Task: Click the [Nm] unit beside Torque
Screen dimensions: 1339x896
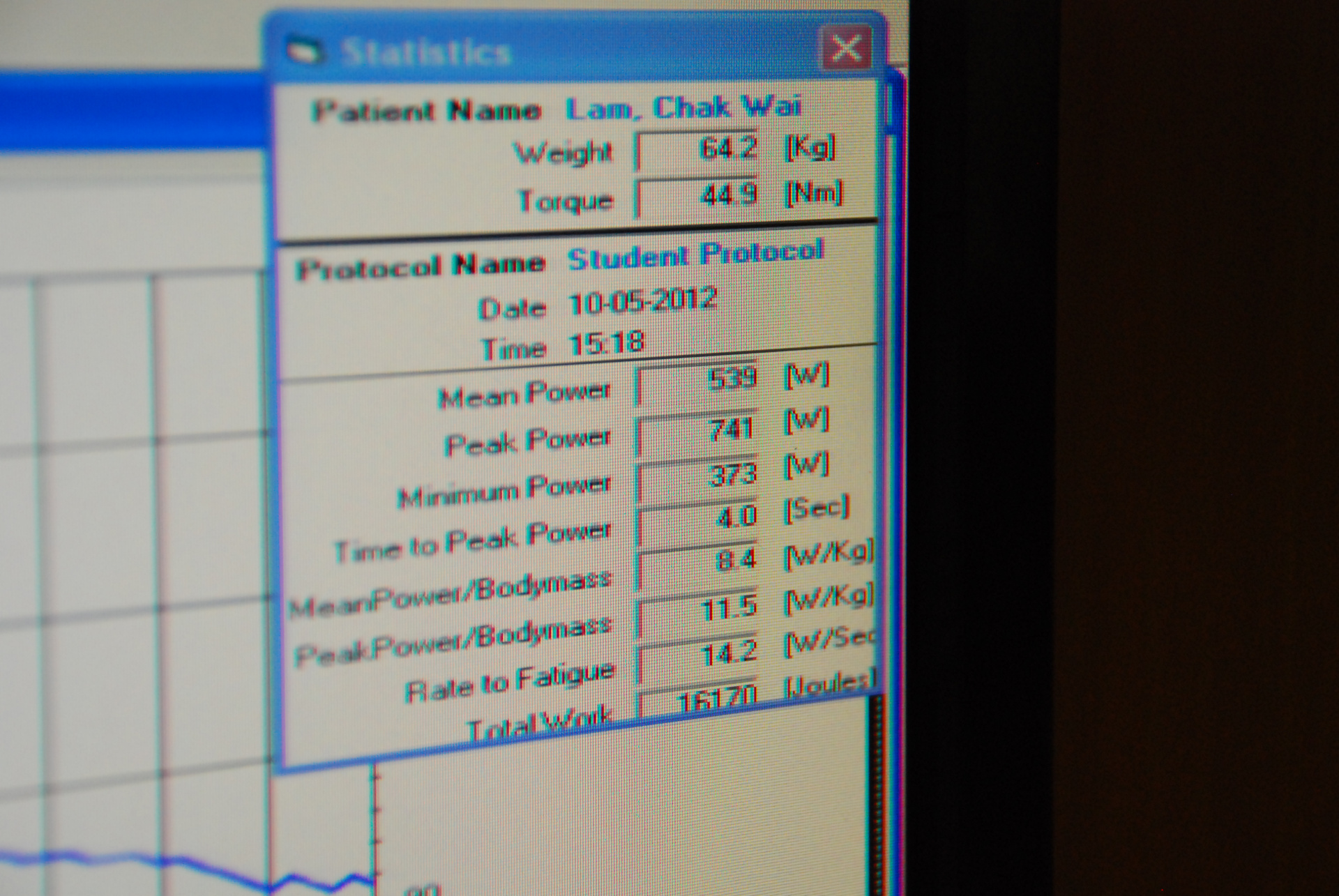Action: point(814,193)
